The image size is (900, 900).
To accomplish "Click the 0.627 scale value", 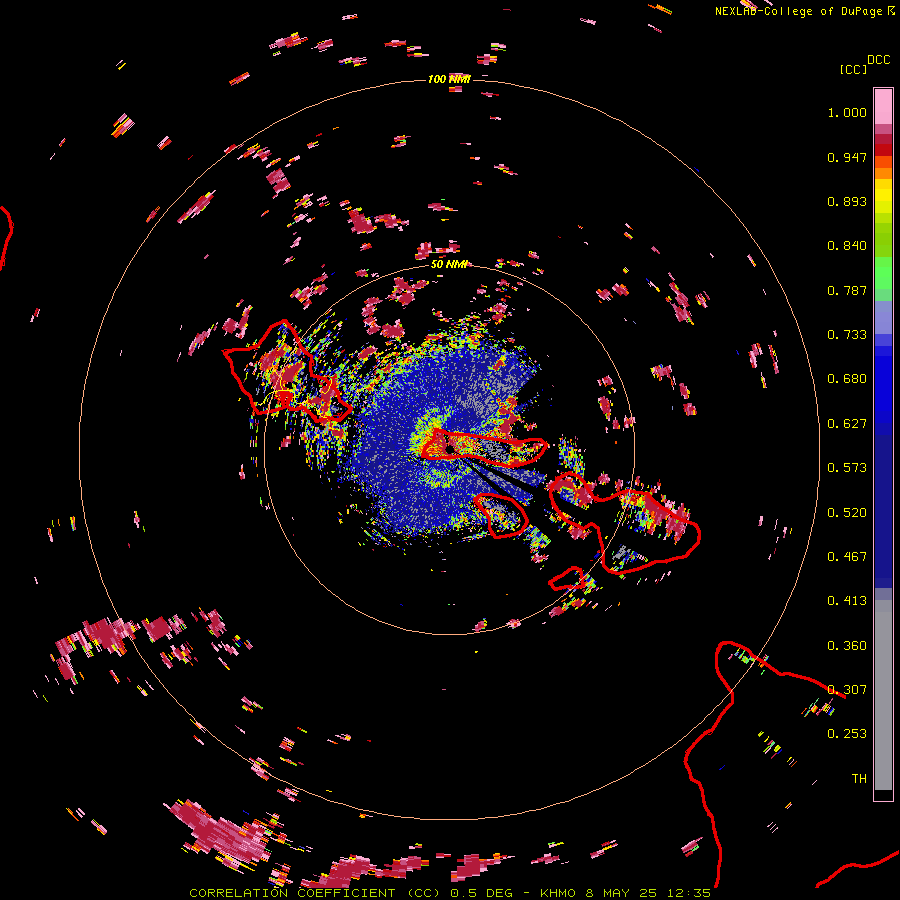I will tap(847, 424).
